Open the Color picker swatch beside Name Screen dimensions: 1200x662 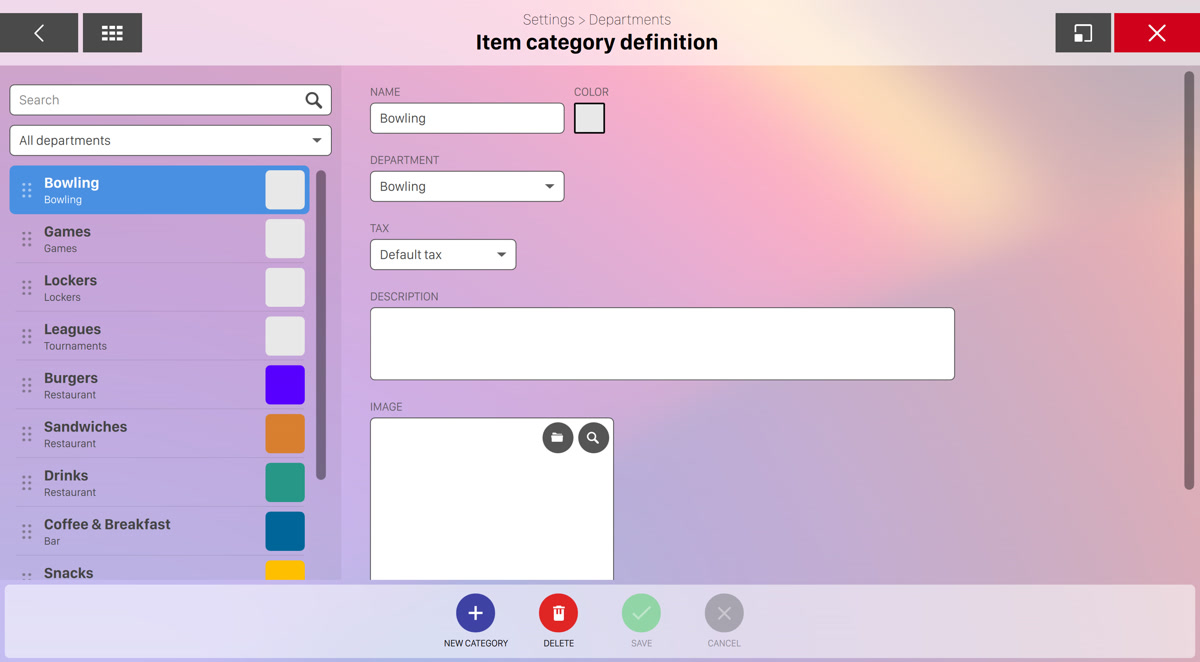[589, 118]
